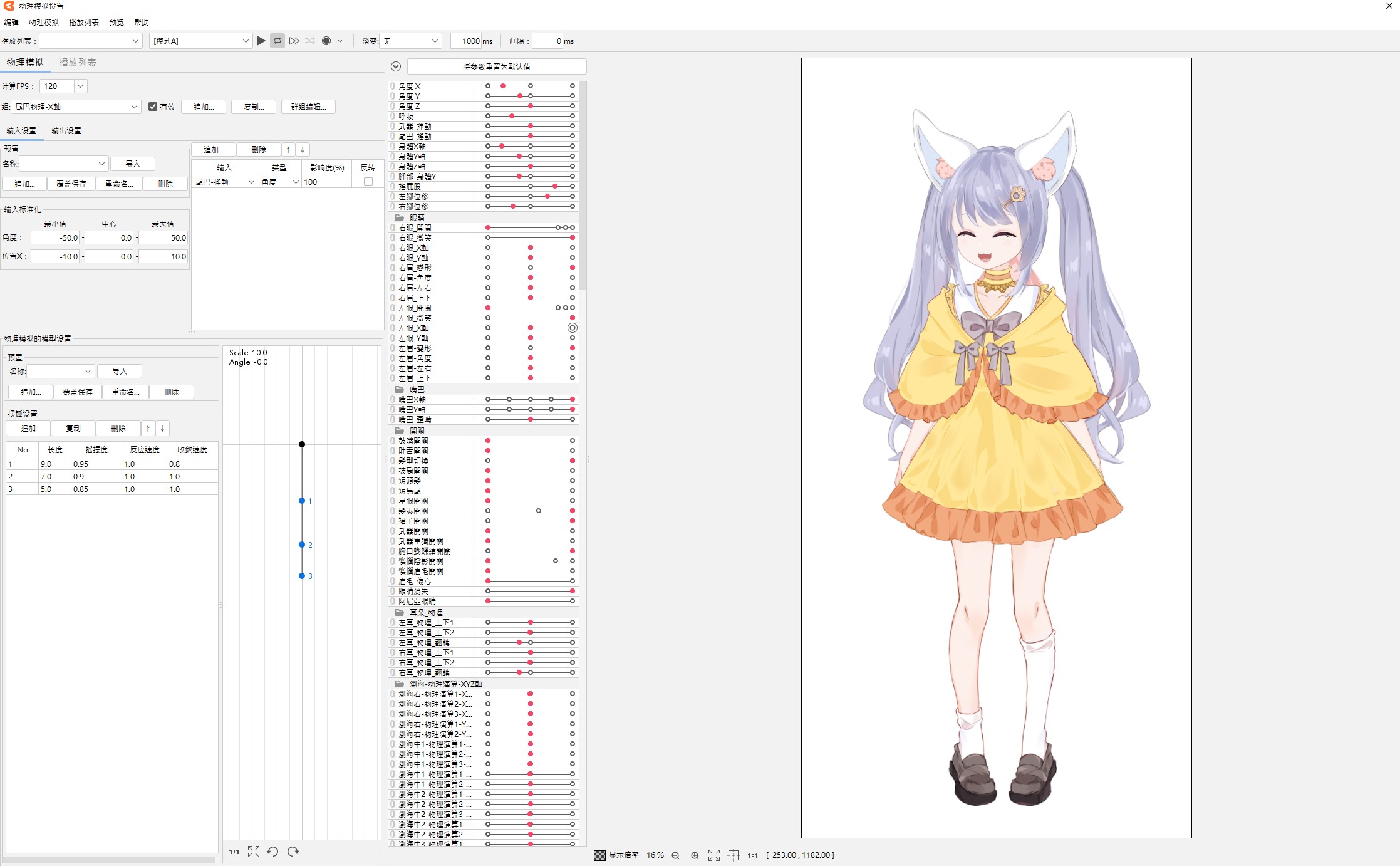Open the [模式A] mode dropdown
The height and width of the screenshot is (866, 1400).
200,41
